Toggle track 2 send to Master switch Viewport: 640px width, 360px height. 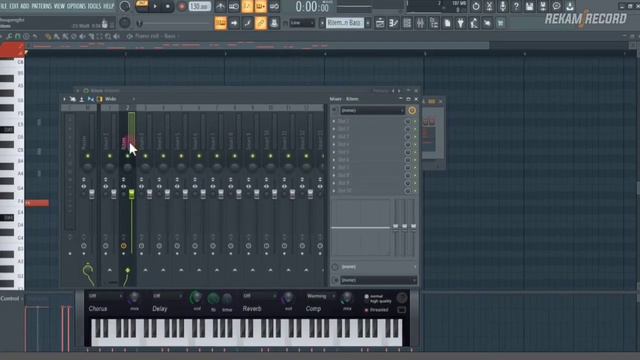click(127, 270)
